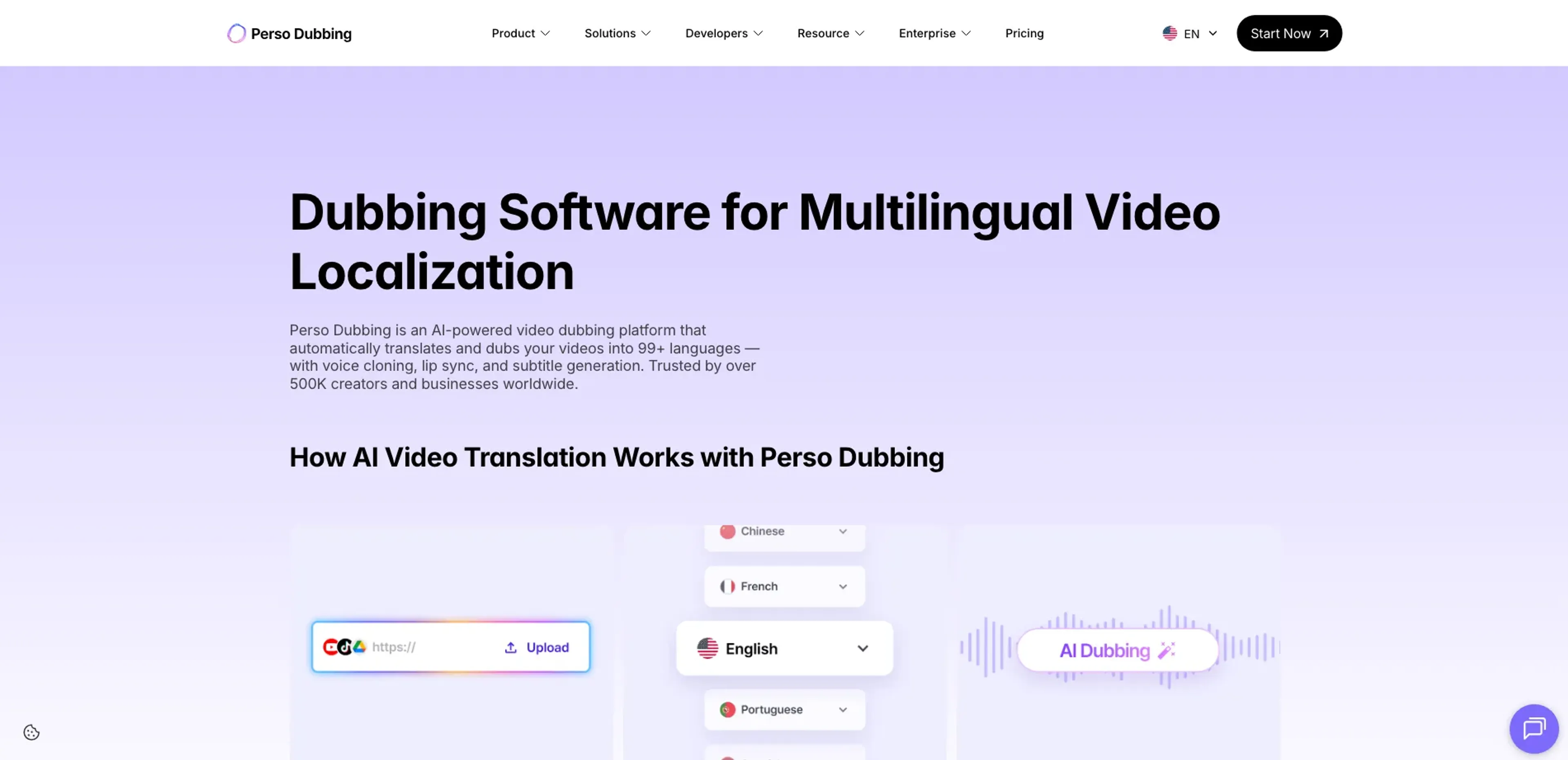Expand the Developers chevron arrow
The height and width of the screenshot is (760, 1568).
(758, 33)
